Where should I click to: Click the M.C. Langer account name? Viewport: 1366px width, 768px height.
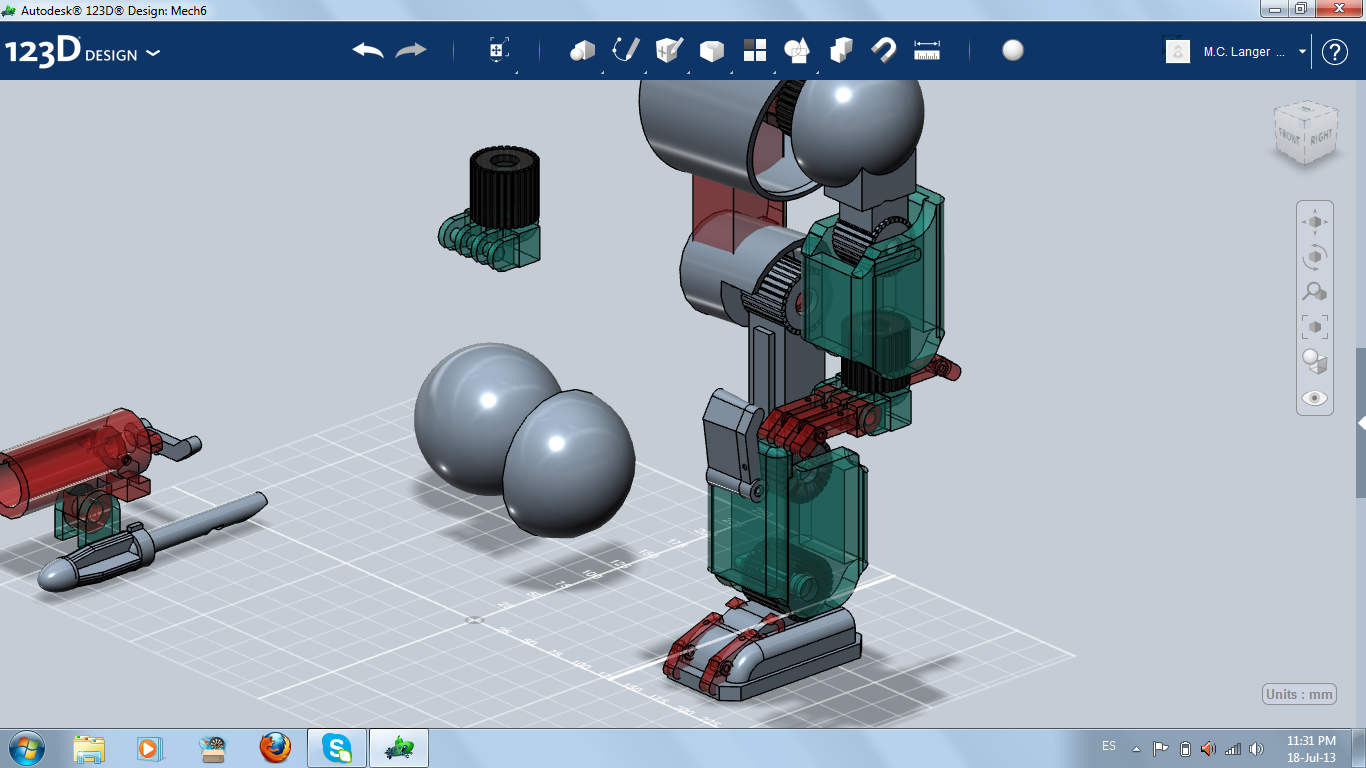coord(1244,52)
